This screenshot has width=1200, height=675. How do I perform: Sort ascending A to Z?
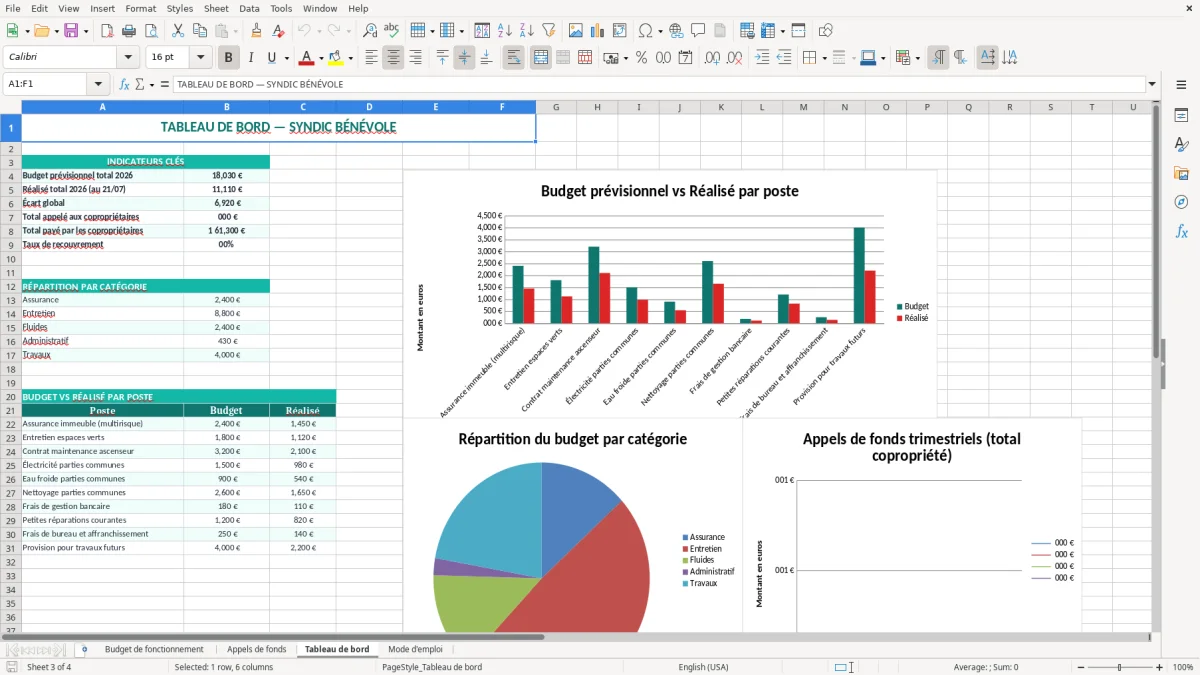(504, 31)
